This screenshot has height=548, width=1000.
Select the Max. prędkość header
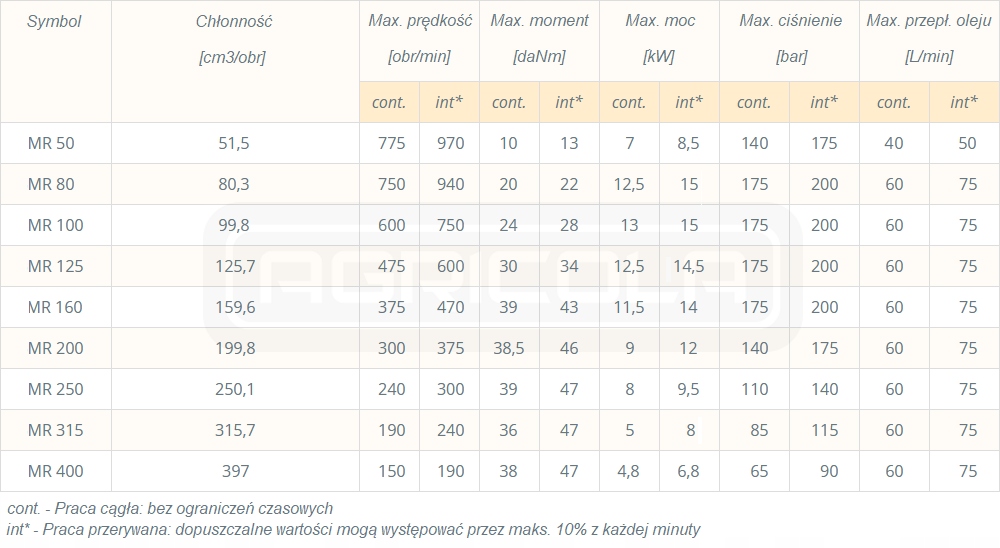[420, 21]
